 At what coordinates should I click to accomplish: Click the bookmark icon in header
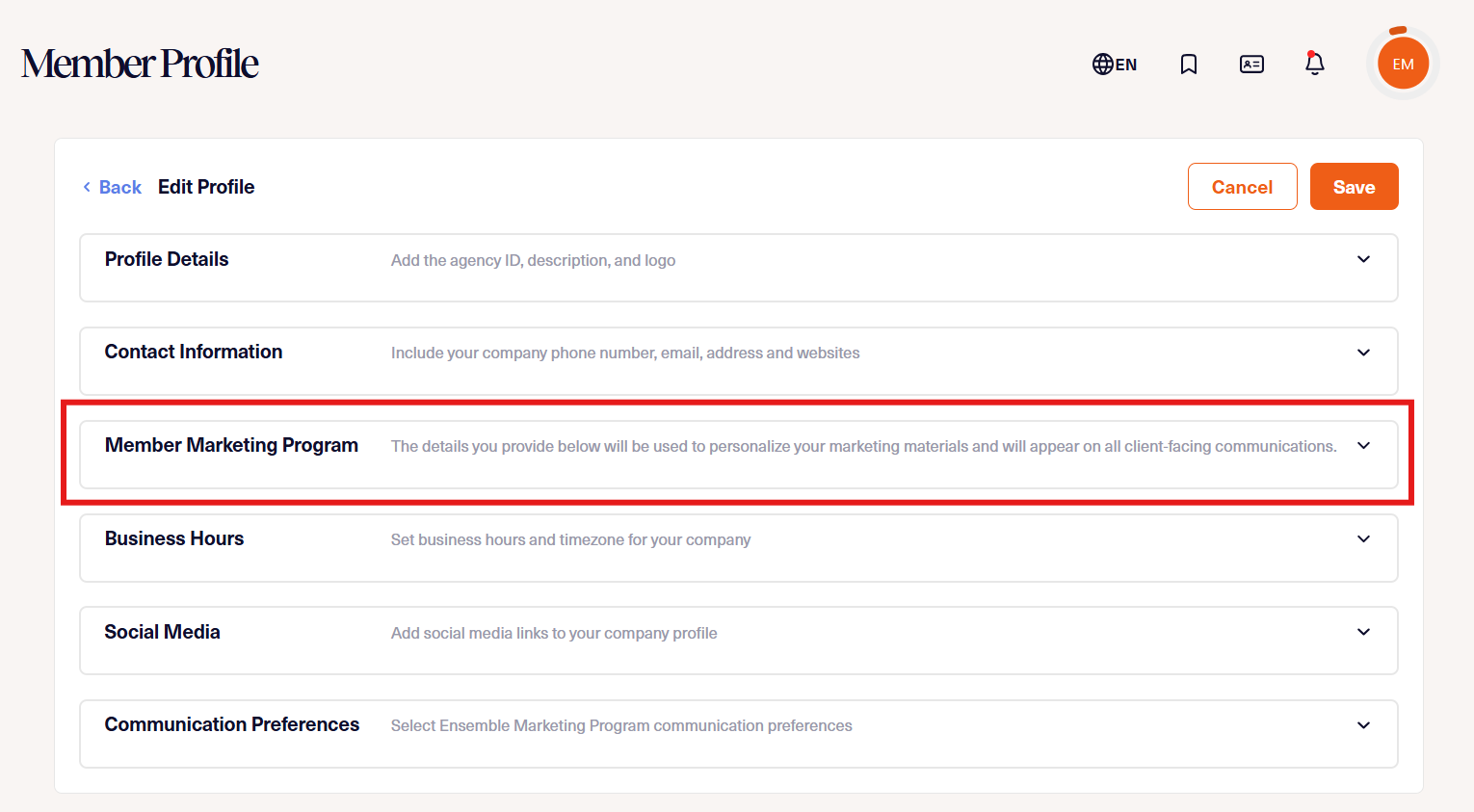[x=1189, y=65]
